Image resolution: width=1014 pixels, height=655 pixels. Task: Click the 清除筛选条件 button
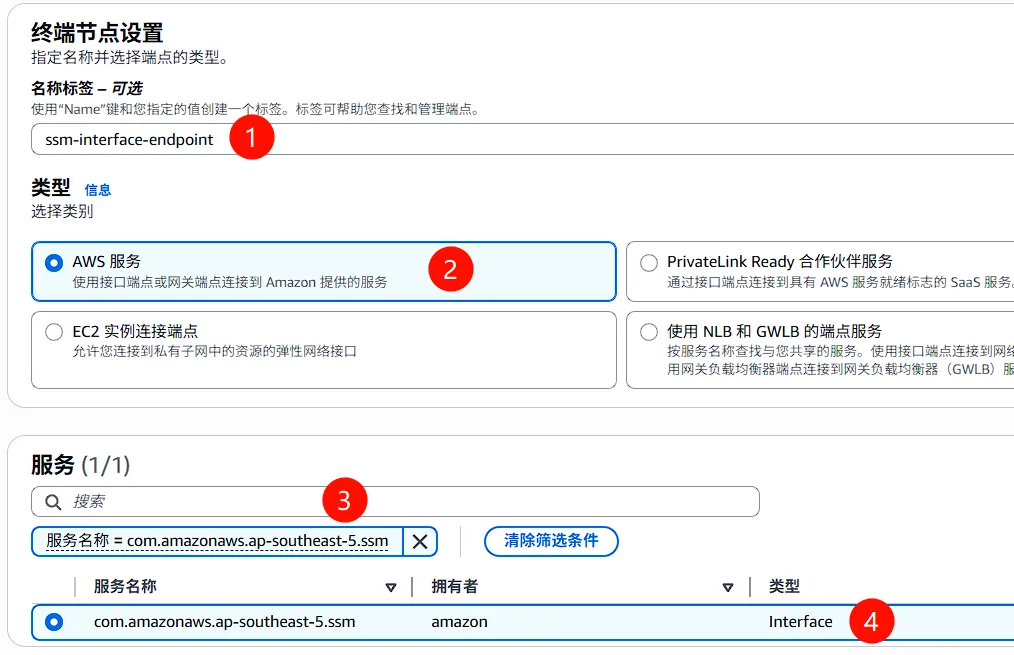click(551, 541)
